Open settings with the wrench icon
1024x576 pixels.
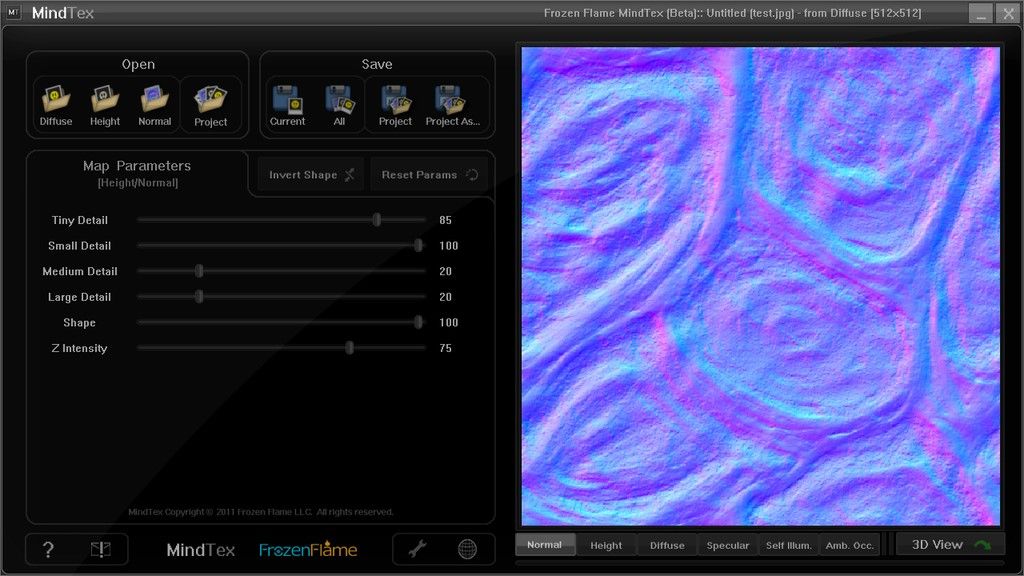tap(417, 549)
